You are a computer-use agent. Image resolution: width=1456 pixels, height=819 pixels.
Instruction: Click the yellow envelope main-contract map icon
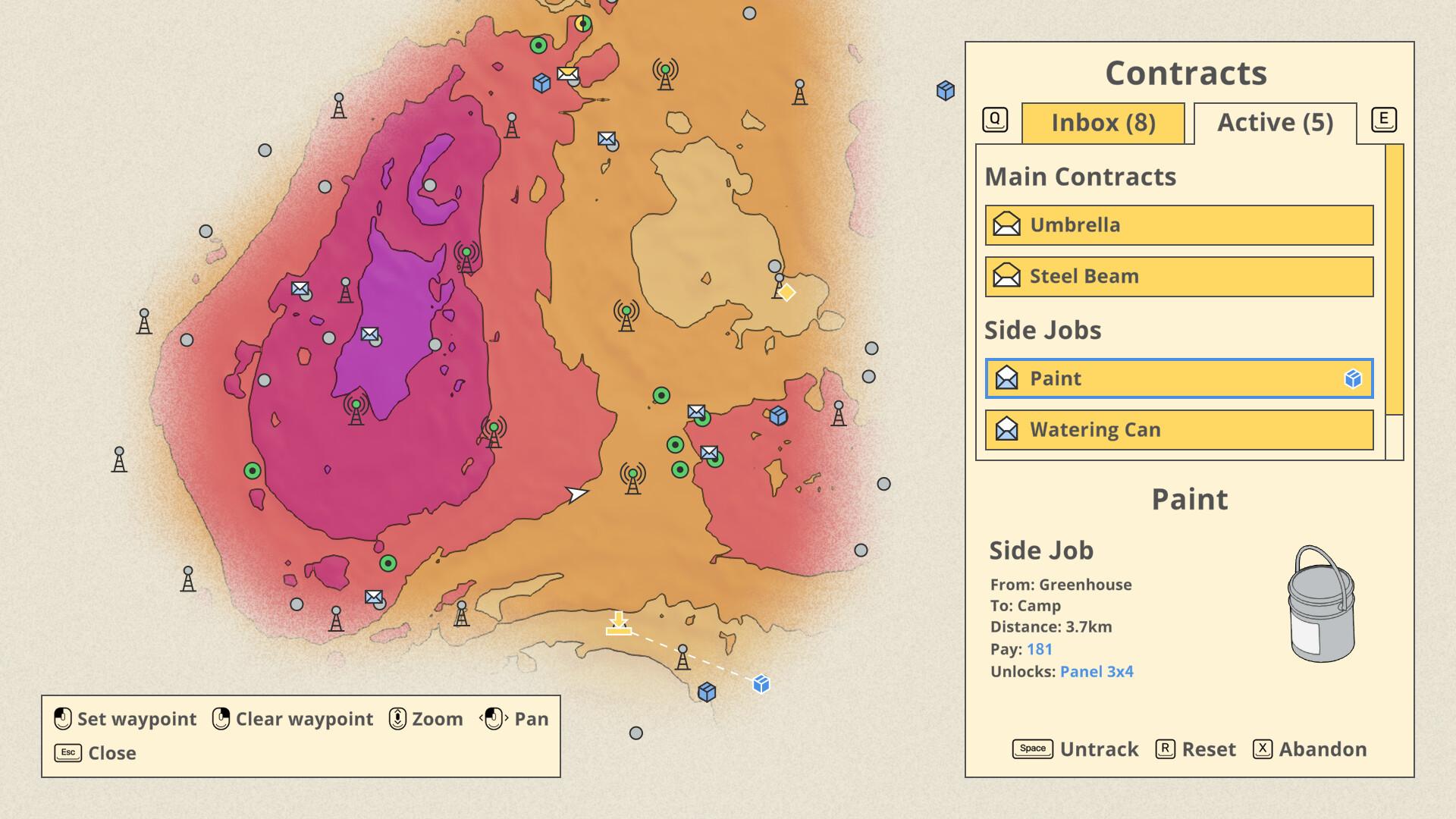(x=567, y=74)
